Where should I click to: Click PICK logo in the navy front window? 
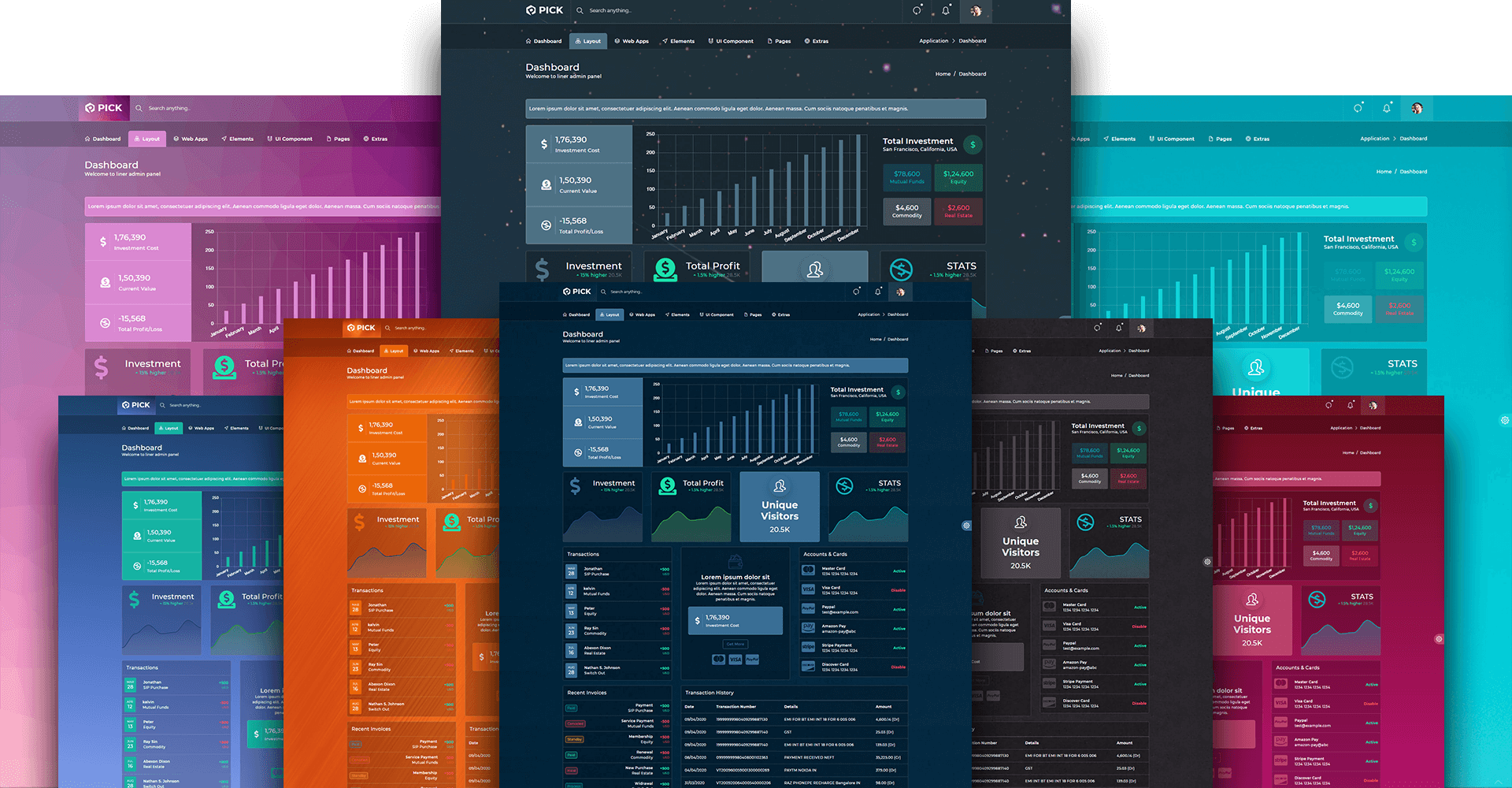click(x=577, y=292)
